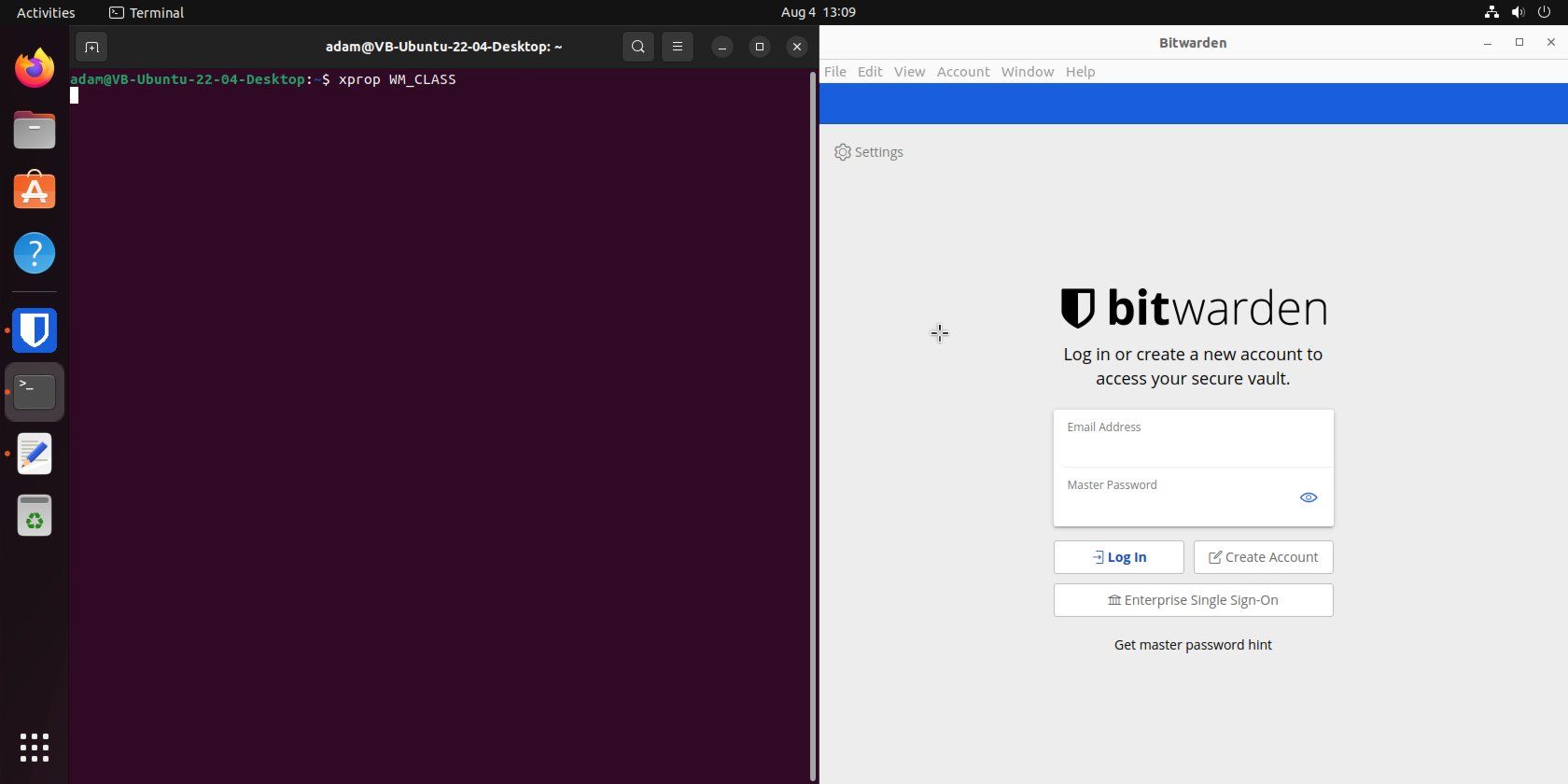The width and height of the screenshot is (1568, 784).
Task: Open the Files manager in dock
Action: [35, 130]
